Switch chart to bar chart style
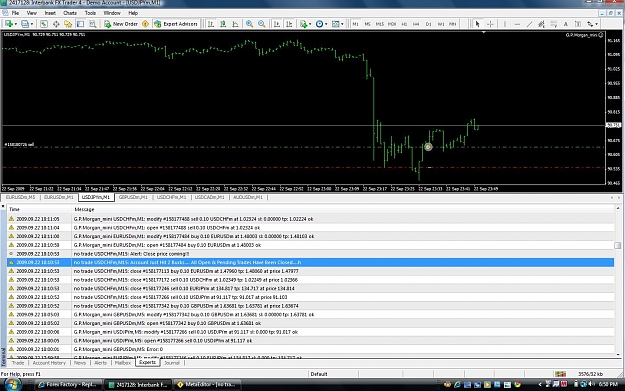 click(x=211, y=24)
